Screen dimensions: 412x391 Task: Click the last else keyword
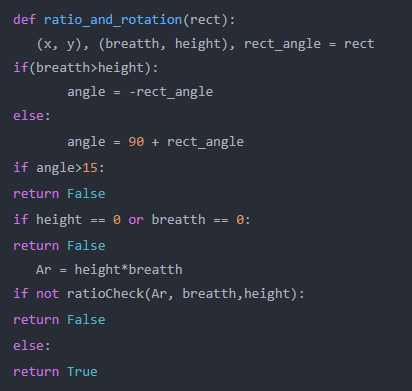click(28, 346)
